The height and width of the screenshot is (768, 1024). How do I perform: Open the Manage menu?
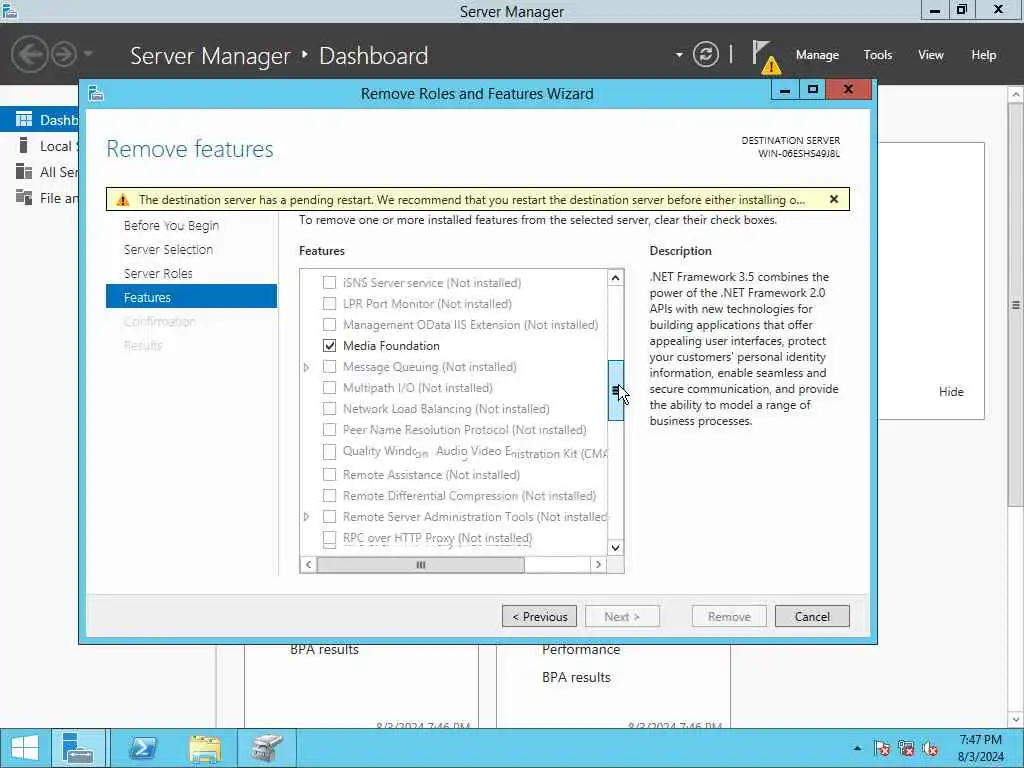point(817,55)
